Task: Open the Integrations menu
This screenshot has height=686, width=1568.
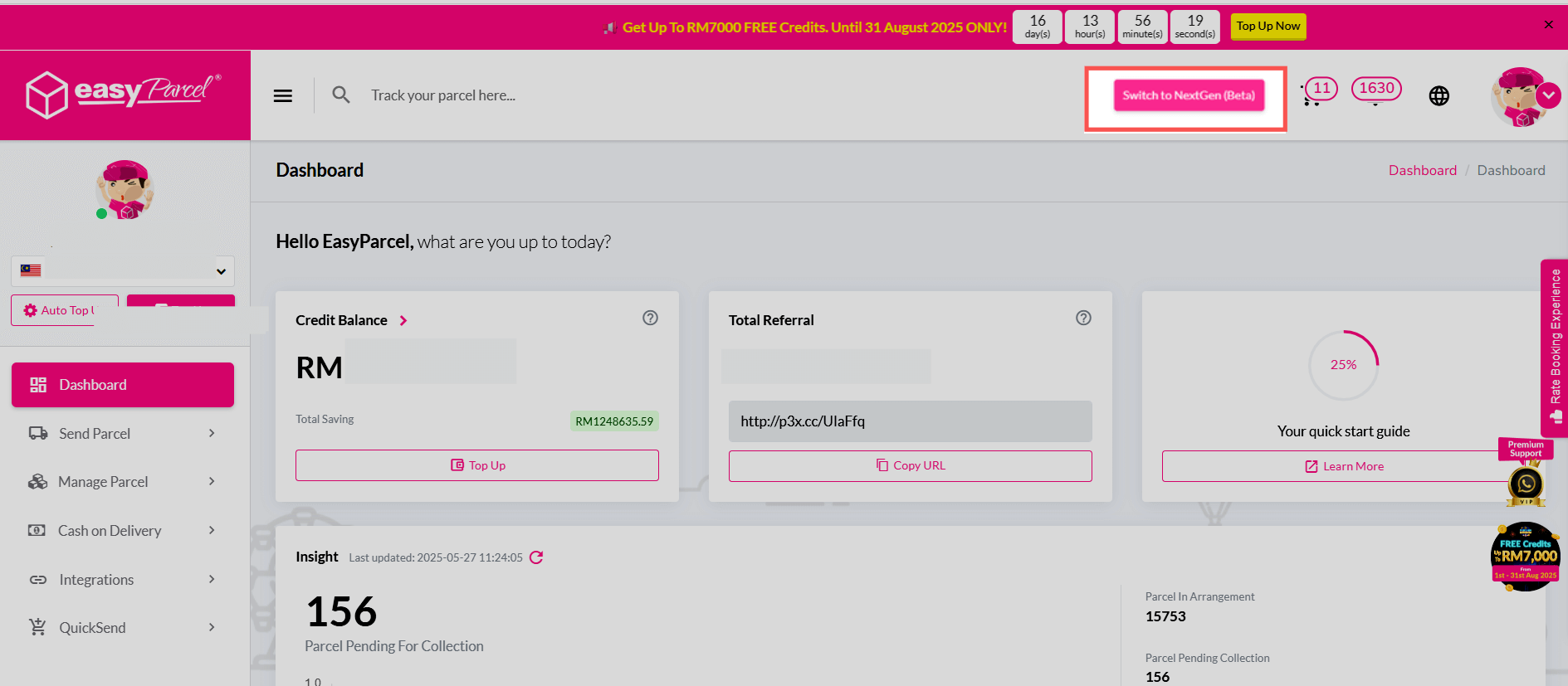Action: pyautogui.click(x=123, y=580)
